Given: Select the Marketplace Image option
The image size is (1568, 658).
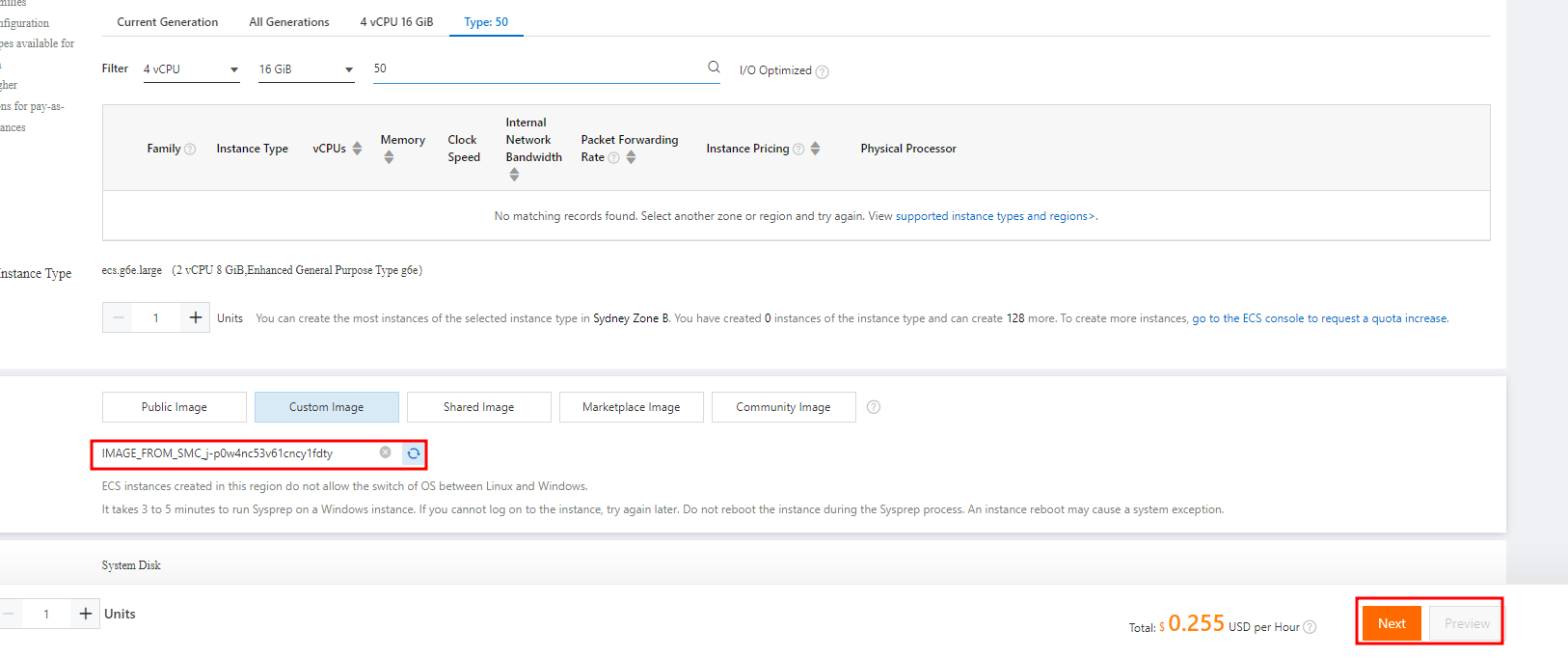Looking at the screenshot, I should tap(632, 407).
